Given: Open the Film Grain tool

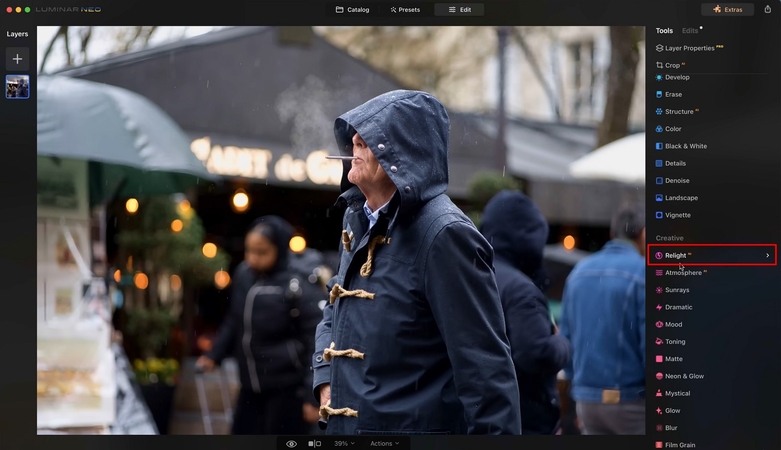Looking at the screenshot, I should coord(675,445).
